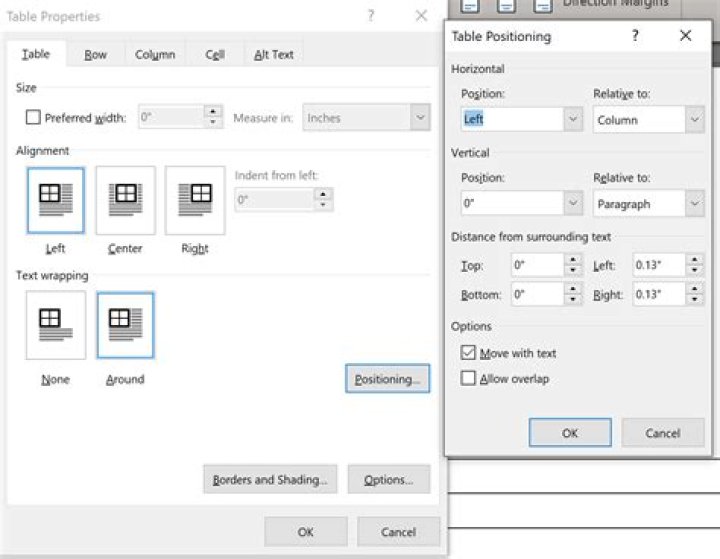
Task: Confirm Table Positioning with OK
Action: point(570,433)
